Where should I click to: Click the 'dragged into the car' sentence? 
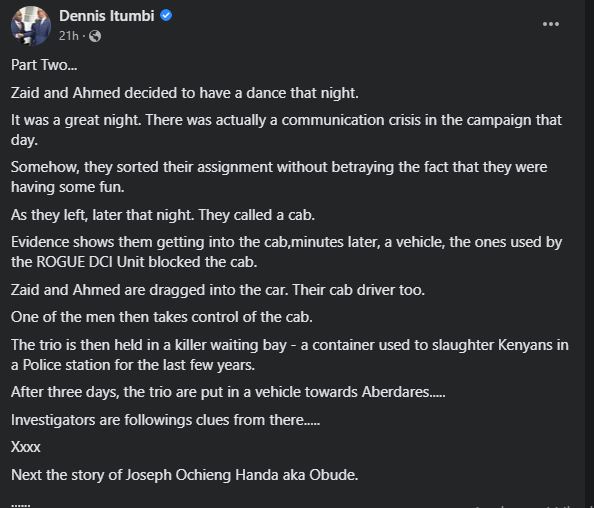tap(218, 290)
